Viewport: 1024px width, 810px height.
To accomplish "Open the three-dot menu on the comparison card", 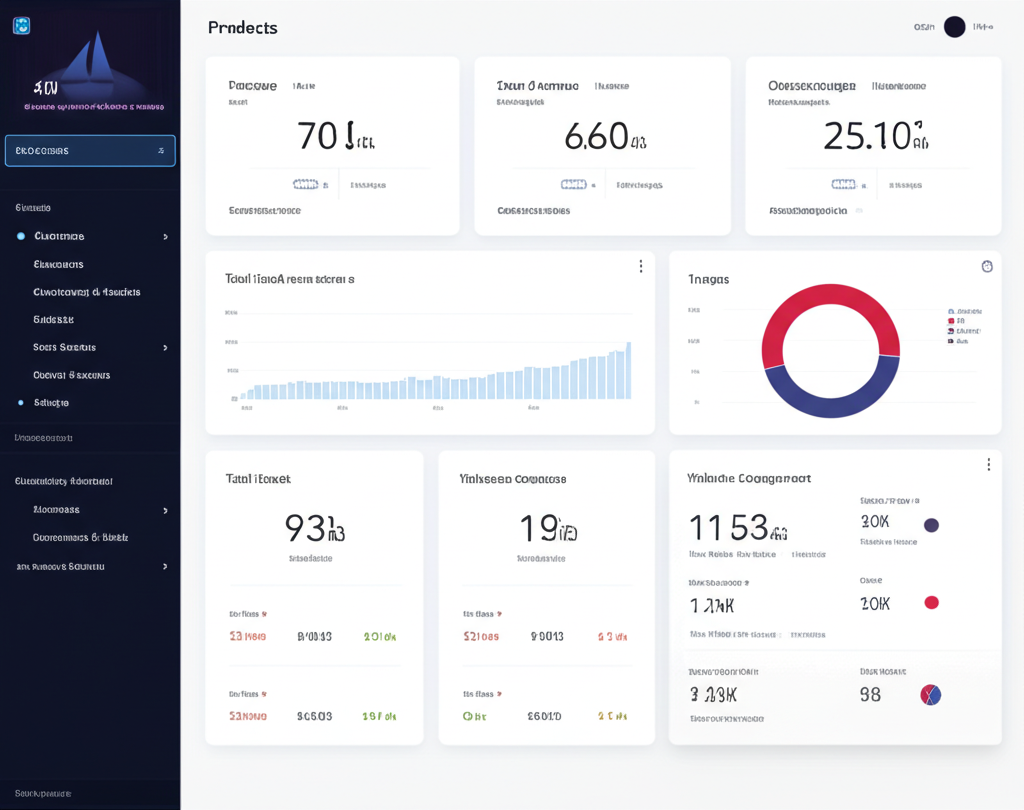I will click(988, 464).
